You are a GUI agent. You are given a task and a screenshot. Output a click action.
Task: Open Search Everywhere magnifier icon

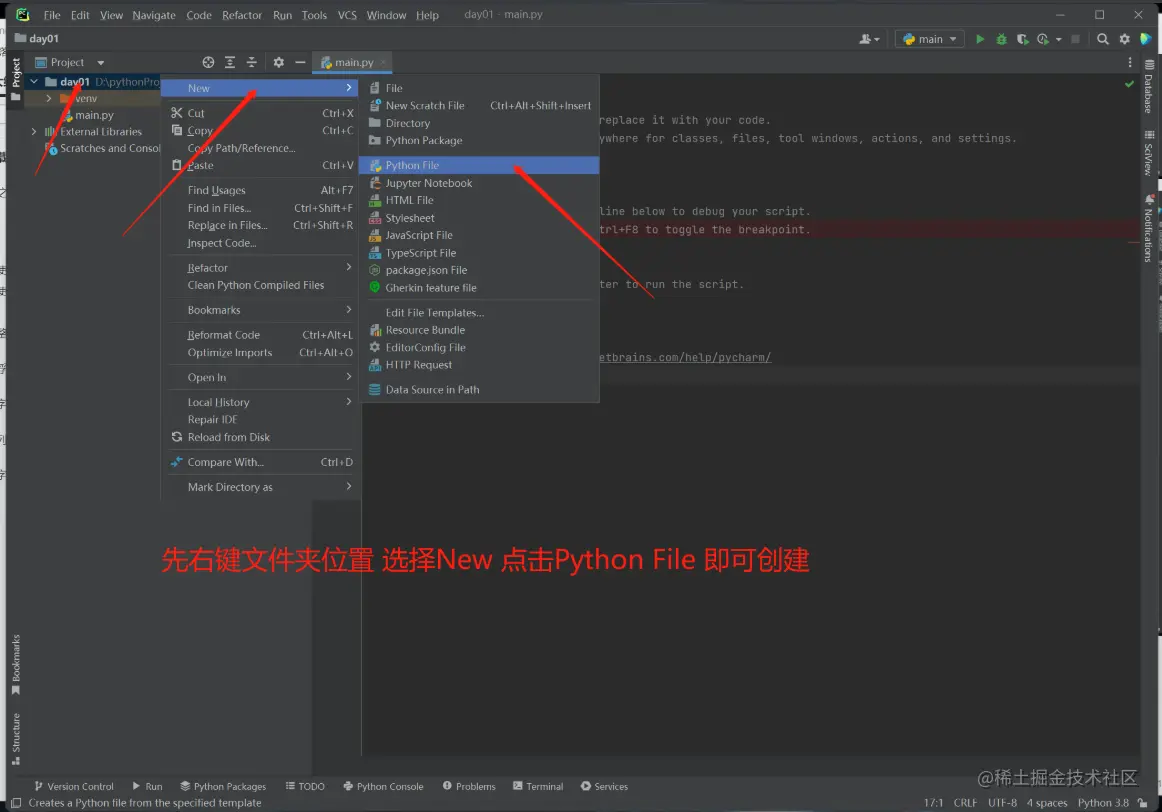click(1103, 39)
